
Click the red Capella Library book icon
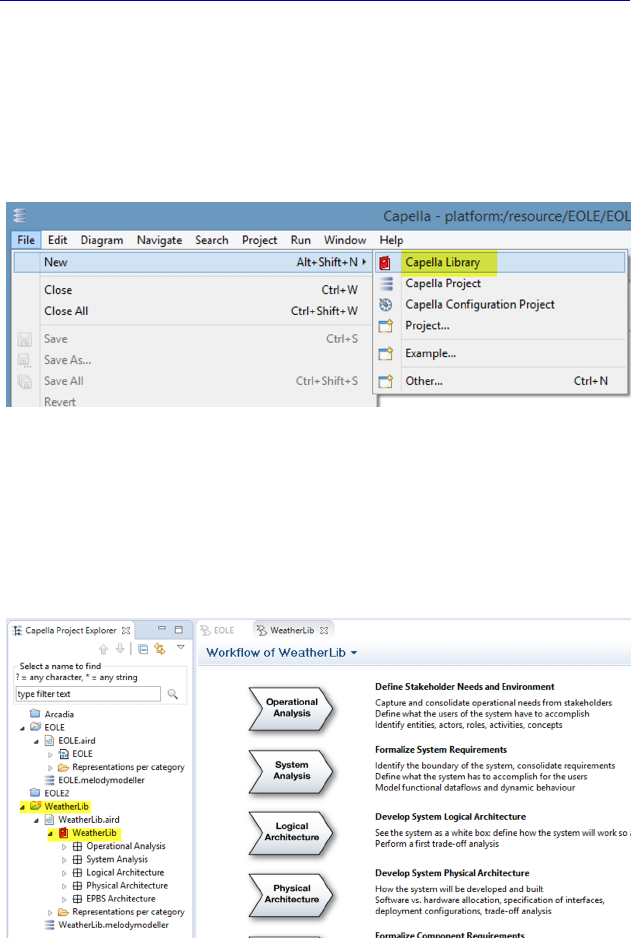tap(385, 263)
